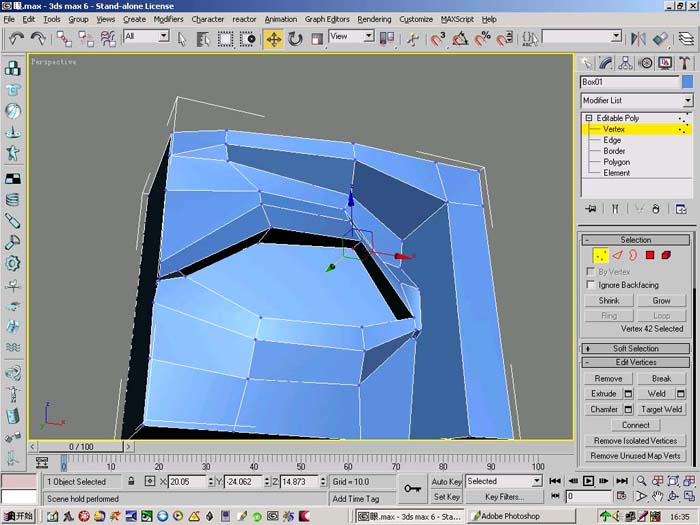Open Select by Name list icon
700x525 pixels.
(203, 39)
